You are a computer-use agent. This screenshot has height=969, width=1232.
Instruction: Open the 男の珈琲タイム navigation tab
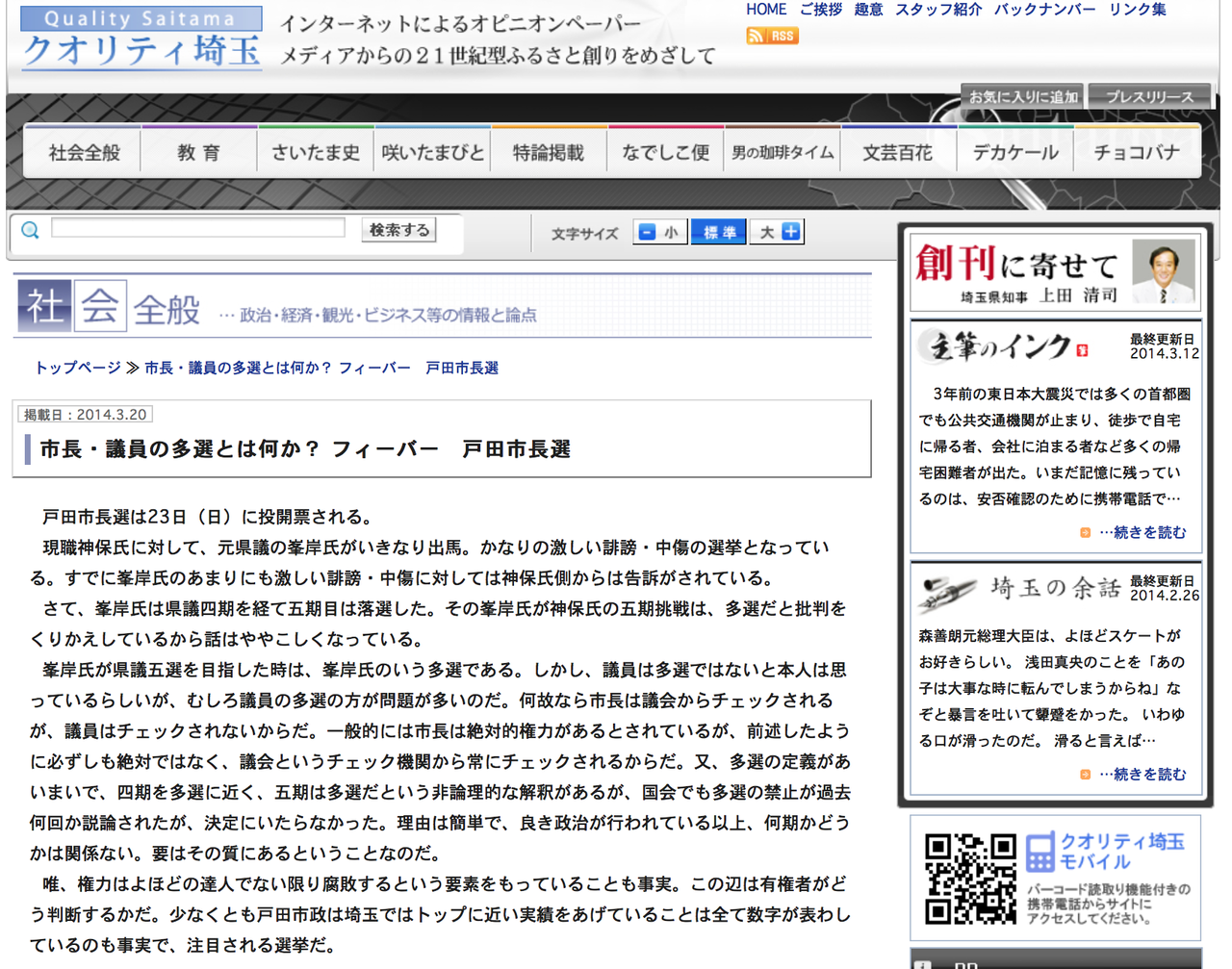click(x=783, y=152)
